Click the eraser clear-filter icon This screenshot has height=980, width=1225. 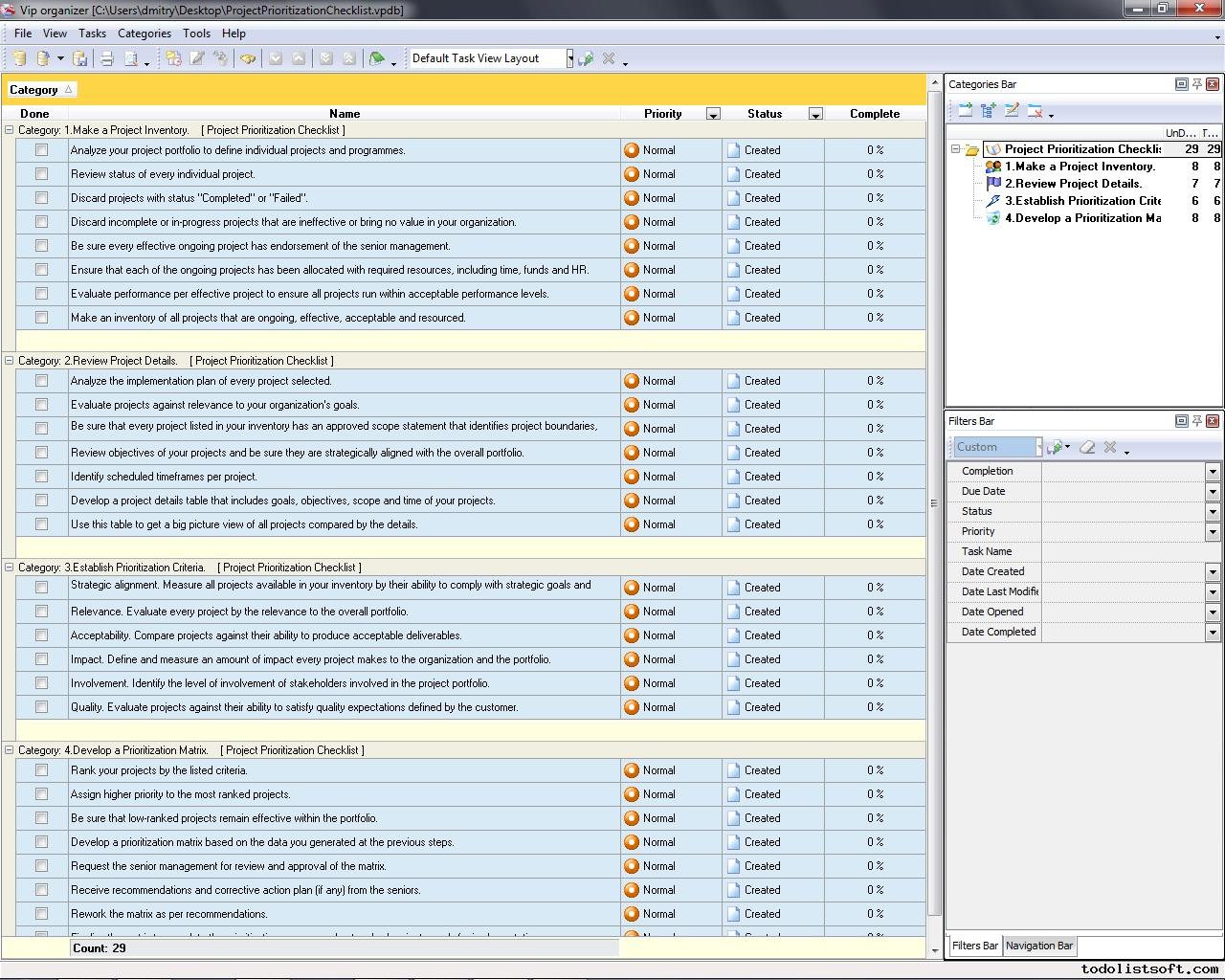click(x=1087, y=447)
